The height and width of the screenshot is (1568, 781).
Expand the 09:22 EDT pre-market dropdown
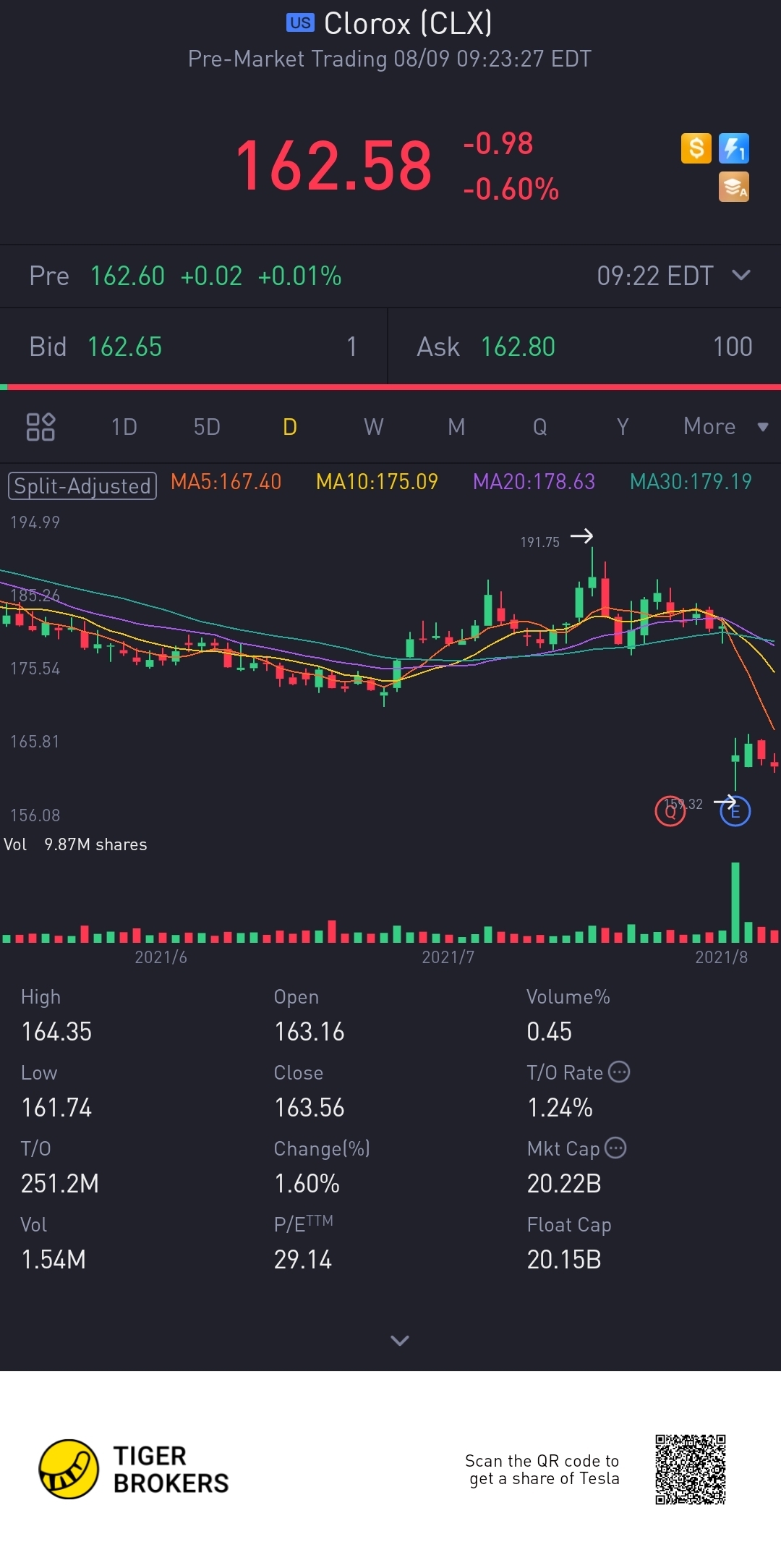click(741, 275)
